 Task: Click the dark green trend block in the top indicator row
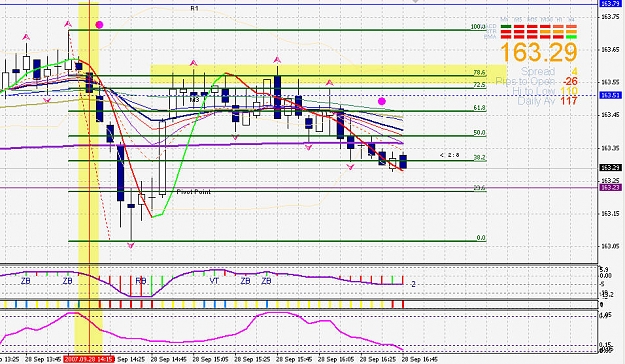(506, 27)
